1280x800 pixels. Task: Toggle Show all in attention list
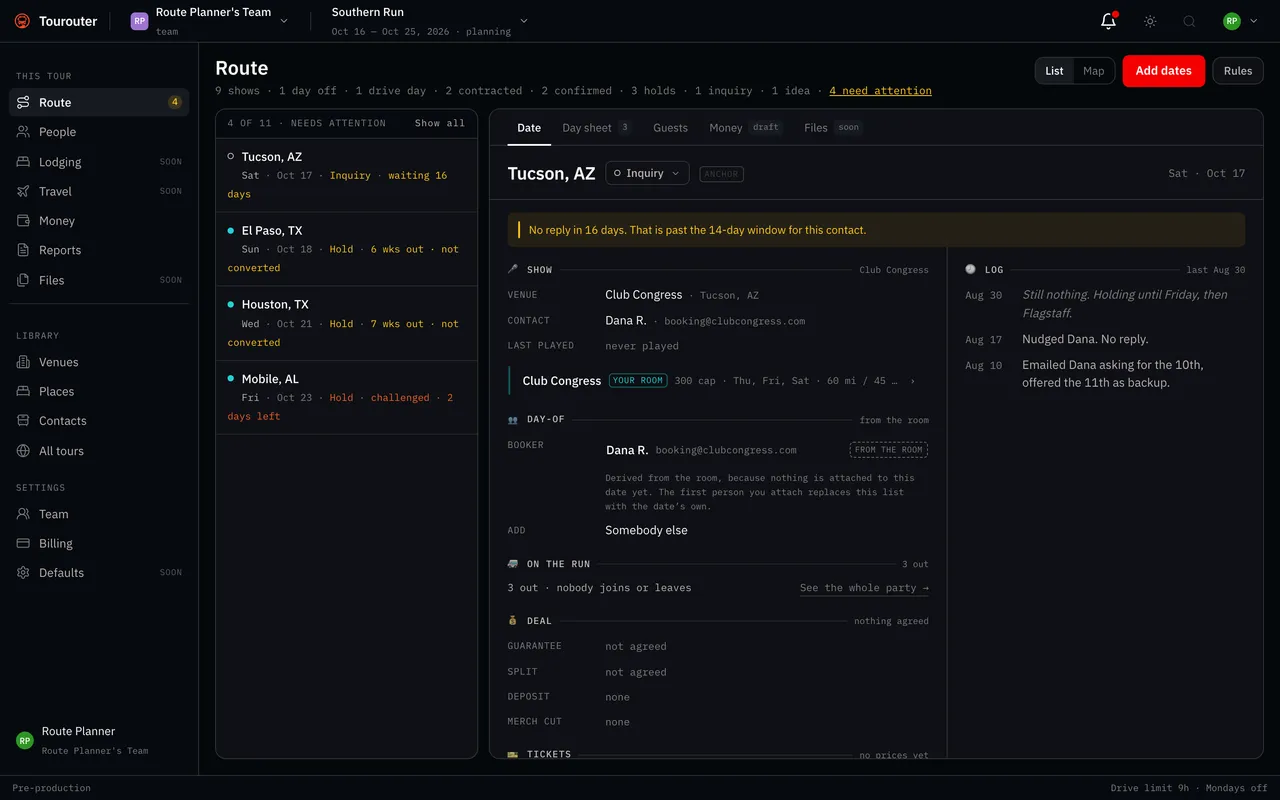tap(440, 123)
